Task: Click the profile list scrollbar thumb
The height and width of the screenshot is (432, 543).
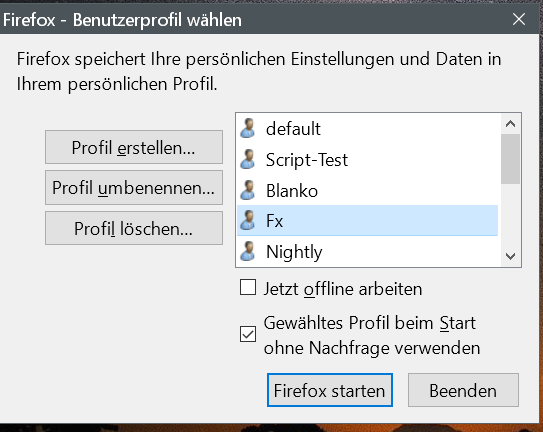Action: [510, 159]
